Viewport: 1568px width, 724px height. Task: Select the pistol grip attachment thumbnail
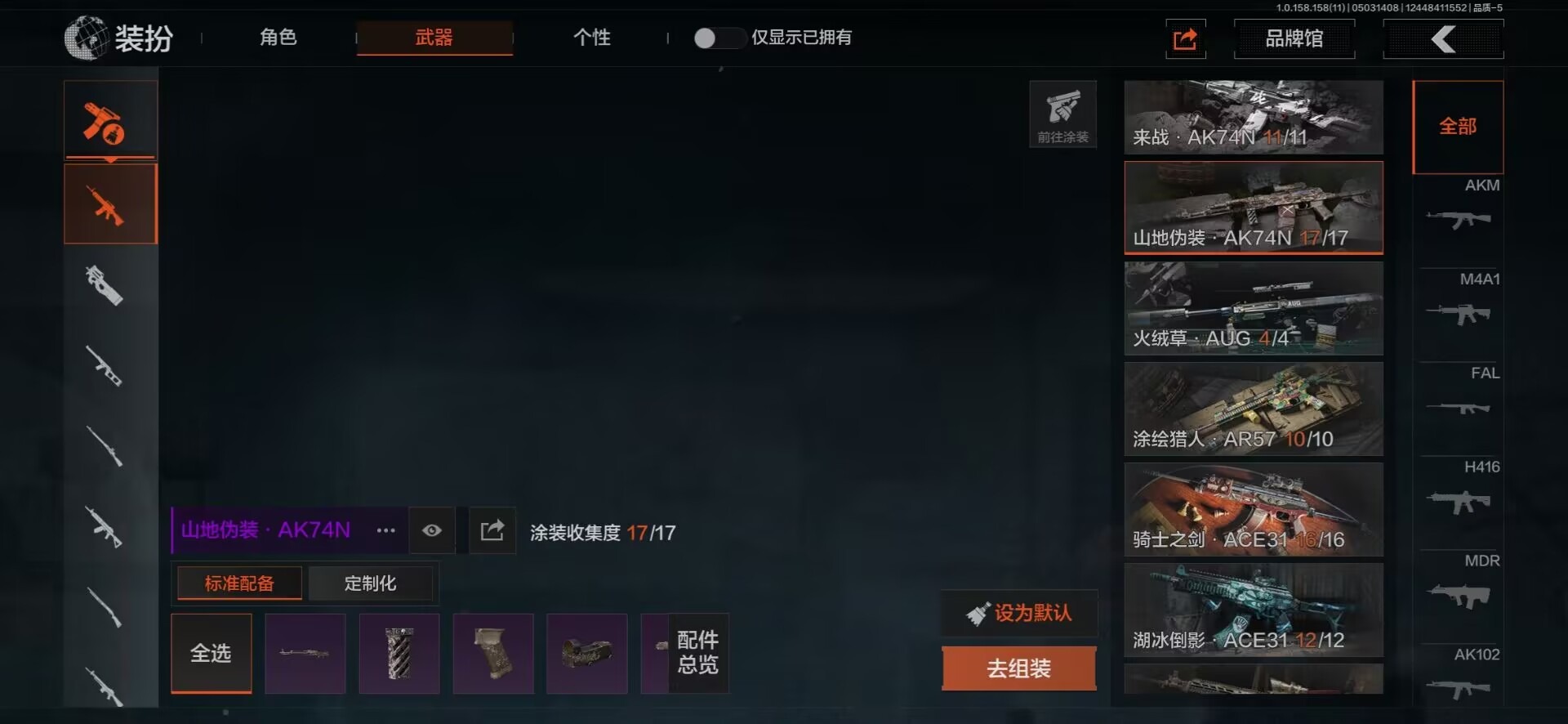point(493,653)
